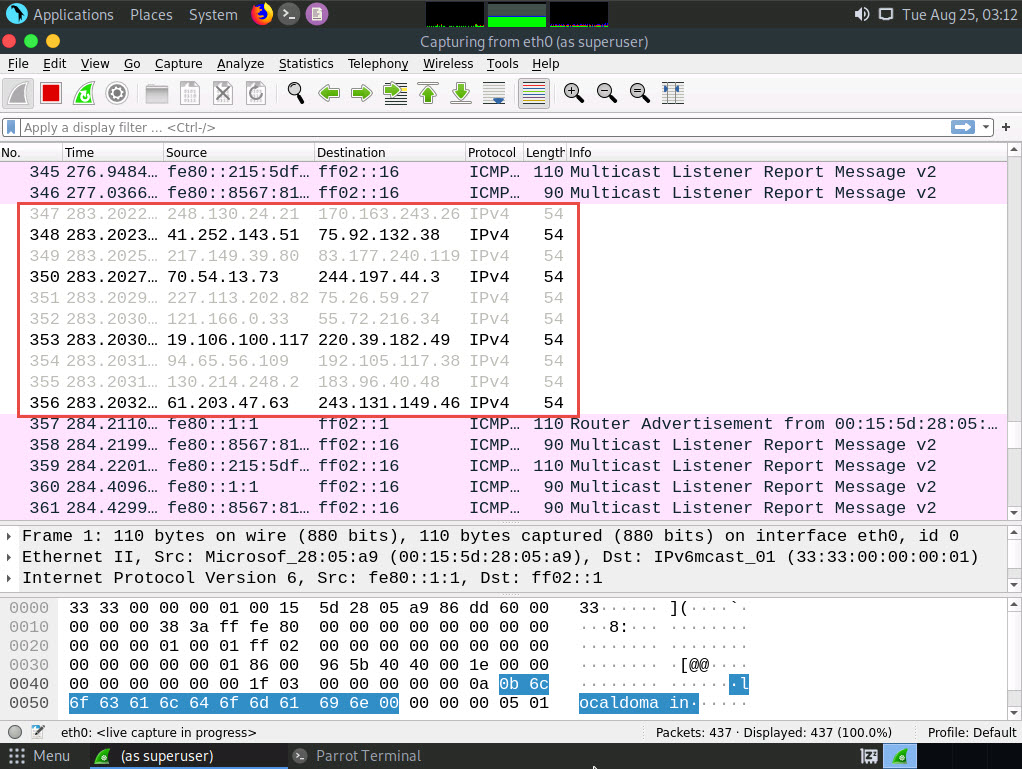Save this capture file icon
Viewport: 1022px width, 769px height.
pos(190,94)
